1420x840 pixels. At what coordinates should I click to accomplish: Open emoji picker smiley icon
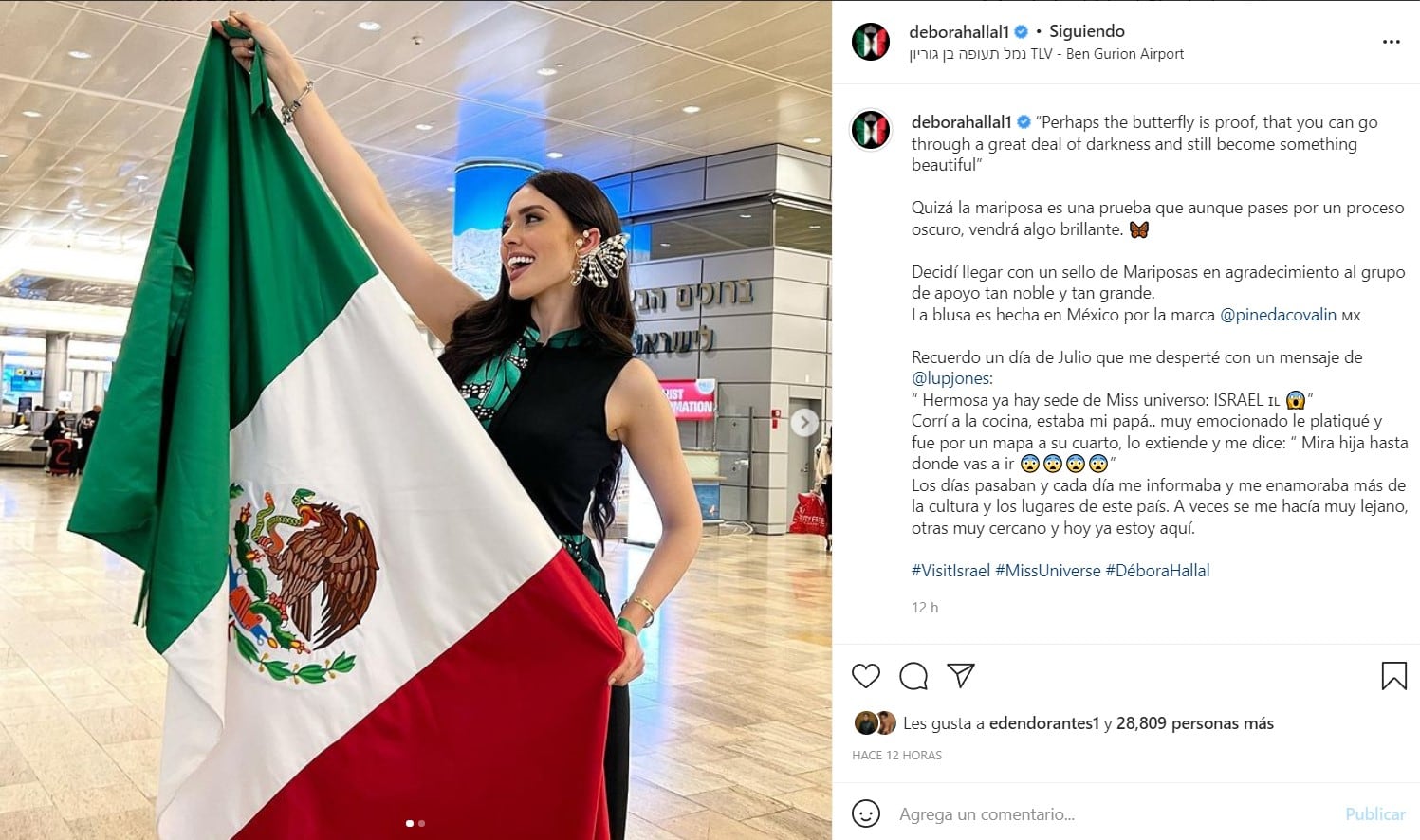tap(865, 813)
